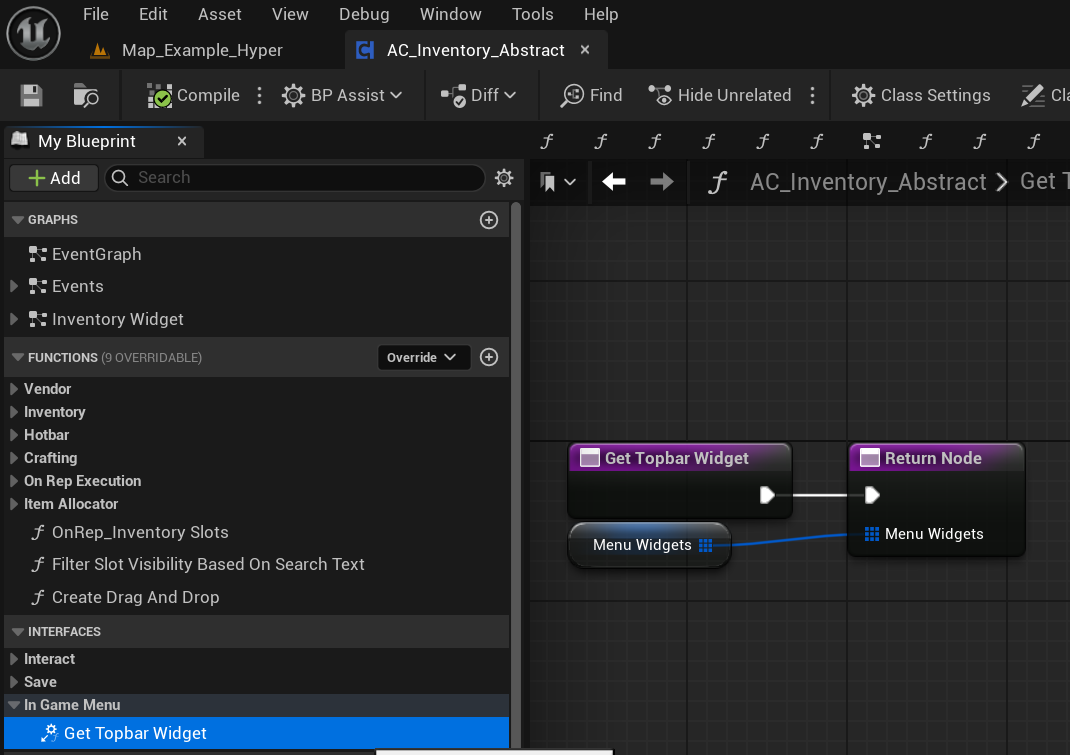Click the Unreal Engine logo icon
The height and width of the screenshot is (755, 1070).
[x=33, y=32]
